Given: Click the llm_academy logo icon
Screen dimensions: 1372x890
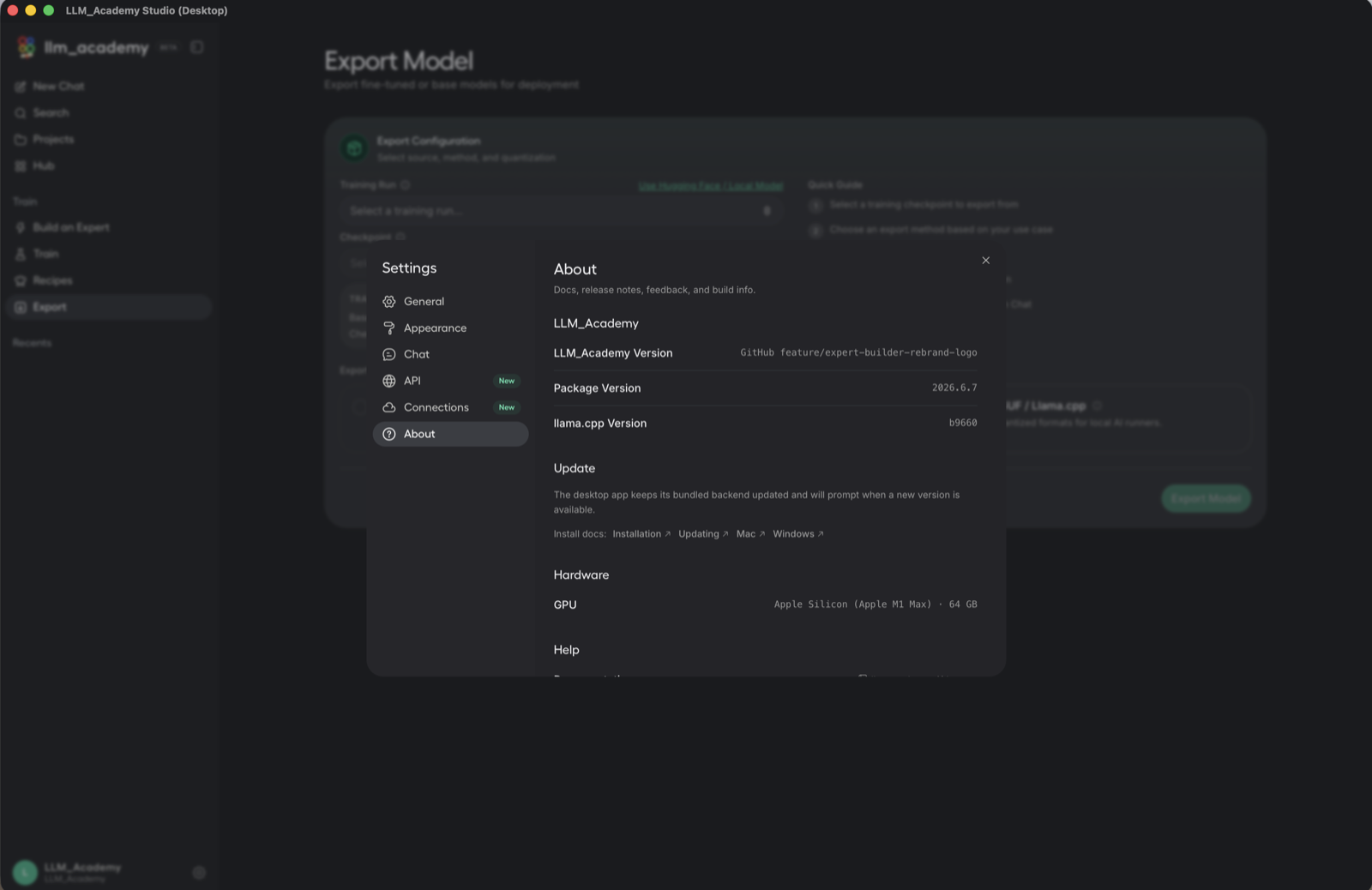Looking at the screenshot, I should click(26, 48).
